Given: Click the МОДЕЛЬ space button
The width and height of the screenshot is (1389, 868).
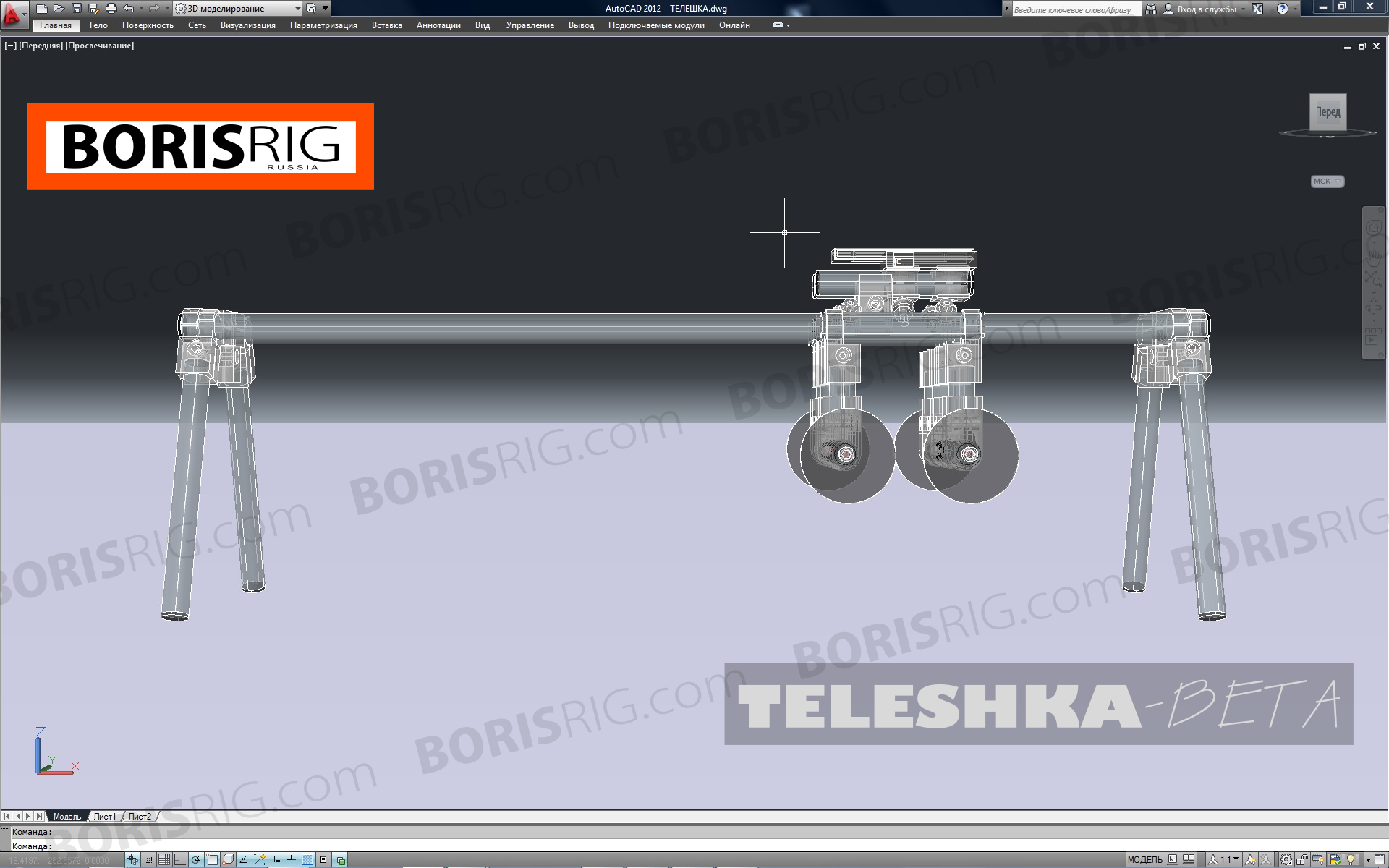Looking at the screenshot, I should 1144,859.
